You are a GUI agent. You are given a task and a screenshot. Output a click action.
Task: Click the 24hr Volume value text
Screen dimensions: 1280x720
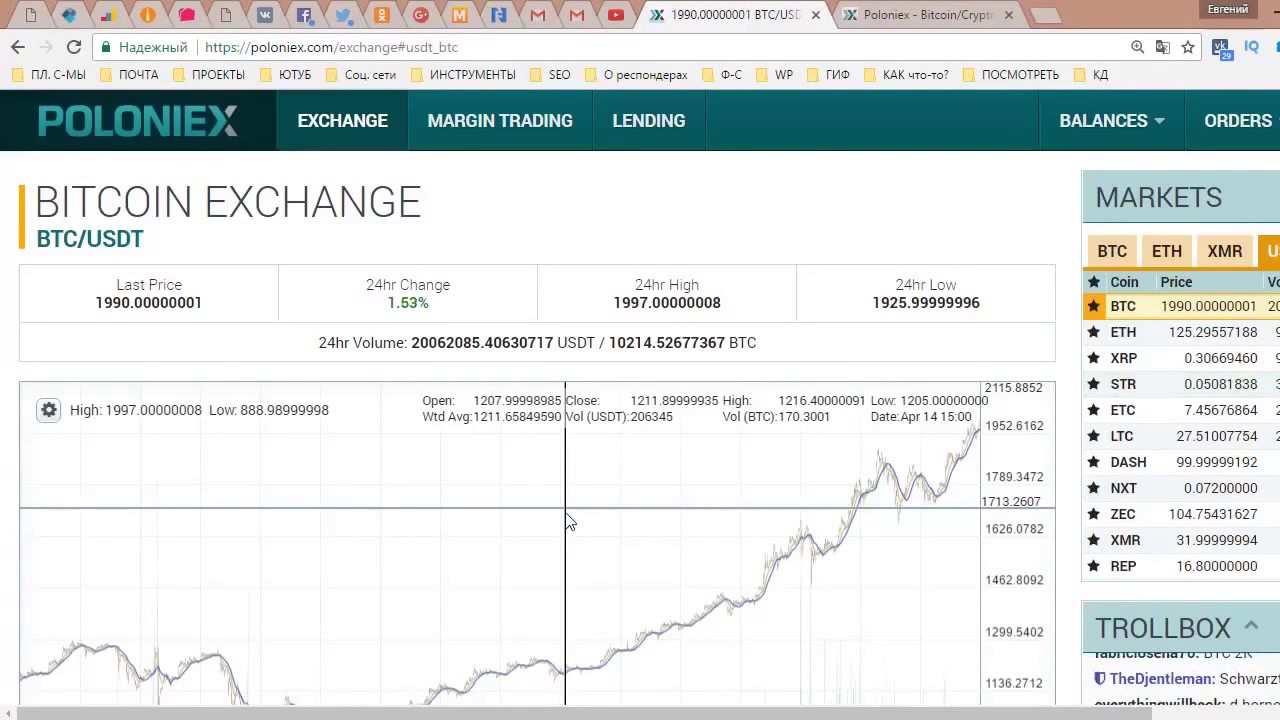(537, 343)
